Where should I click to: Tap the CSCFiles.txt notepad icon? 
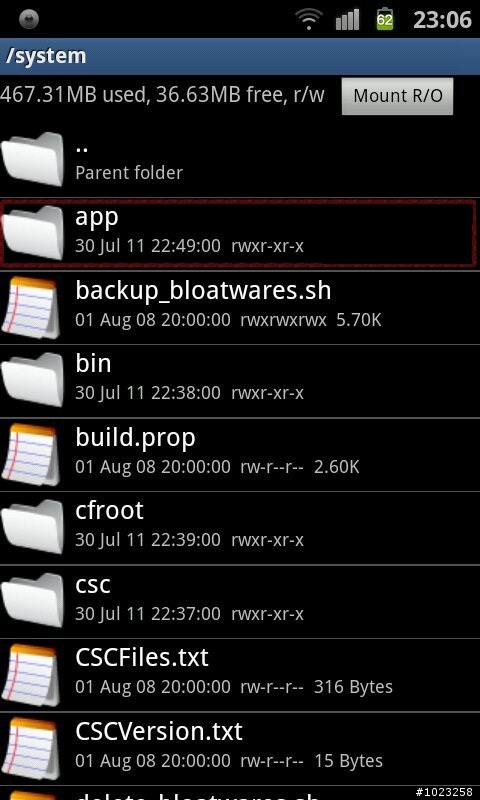coord(31,674)
